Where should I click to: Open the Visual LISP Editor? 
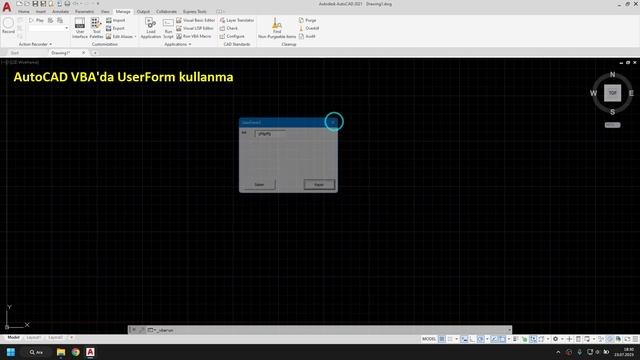coord(195,28)
